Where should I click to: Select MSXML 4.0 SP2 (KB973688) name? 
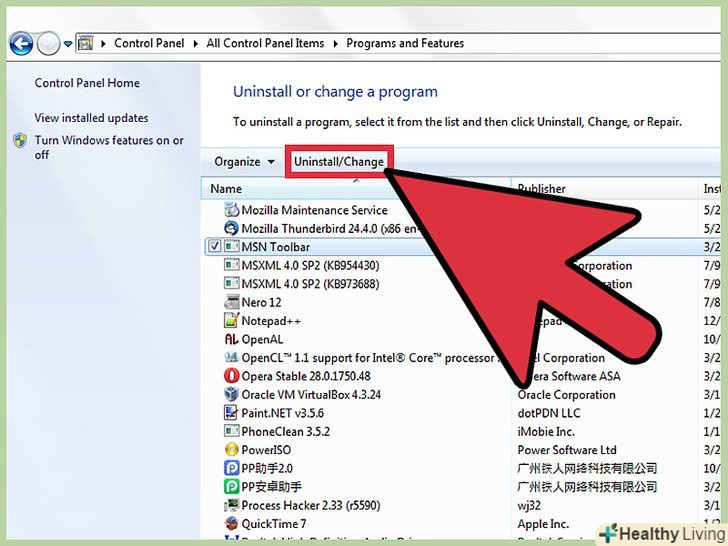(x=310, y=284)
